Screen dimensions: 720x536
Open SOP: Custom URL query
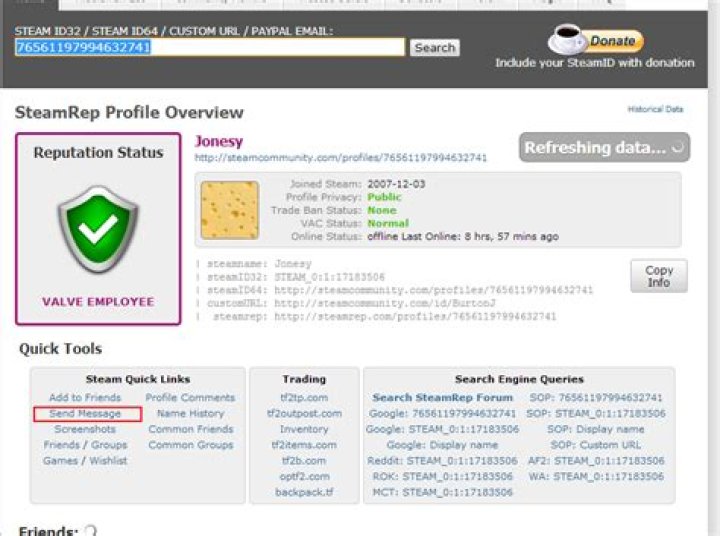click(596, 445)
